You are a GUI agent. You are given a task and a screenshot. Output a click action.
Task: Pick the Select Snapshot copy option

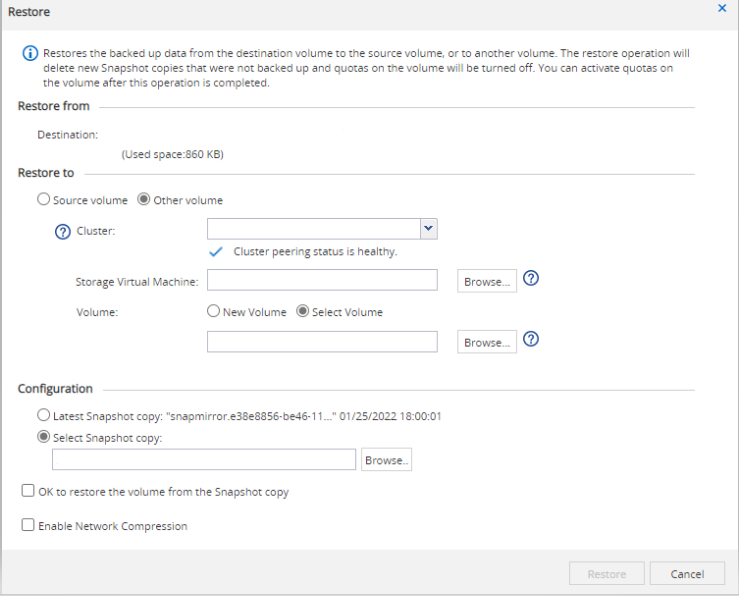pos(43,437)
